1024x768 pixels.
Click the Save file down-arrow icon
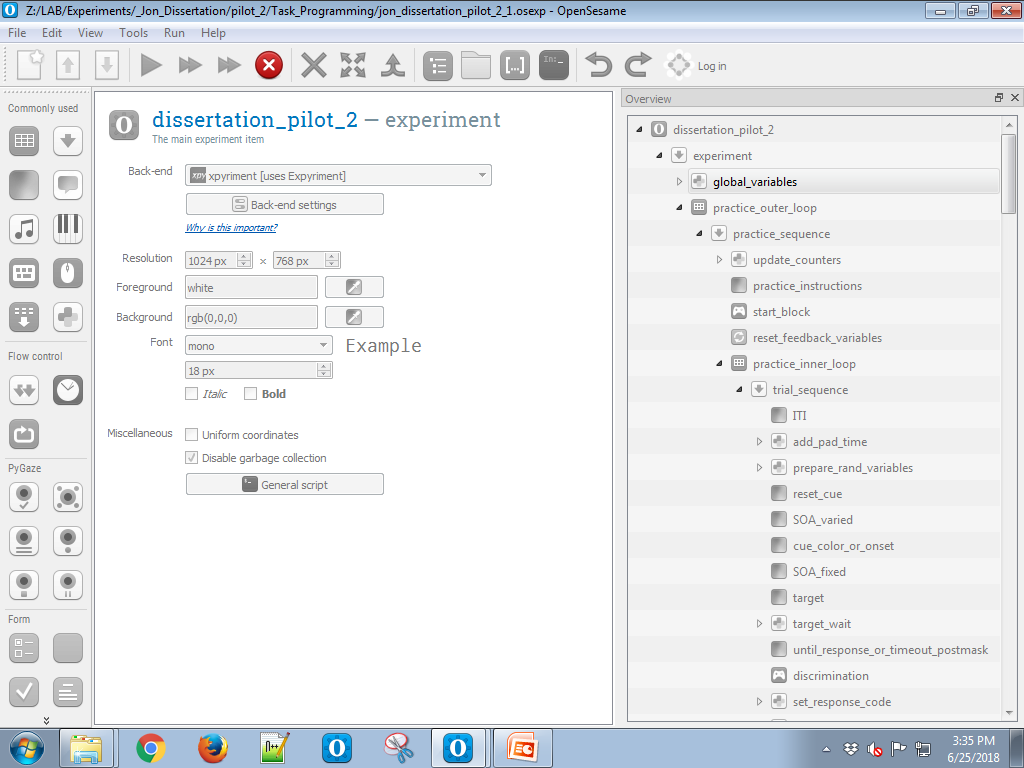click(106, 65)
